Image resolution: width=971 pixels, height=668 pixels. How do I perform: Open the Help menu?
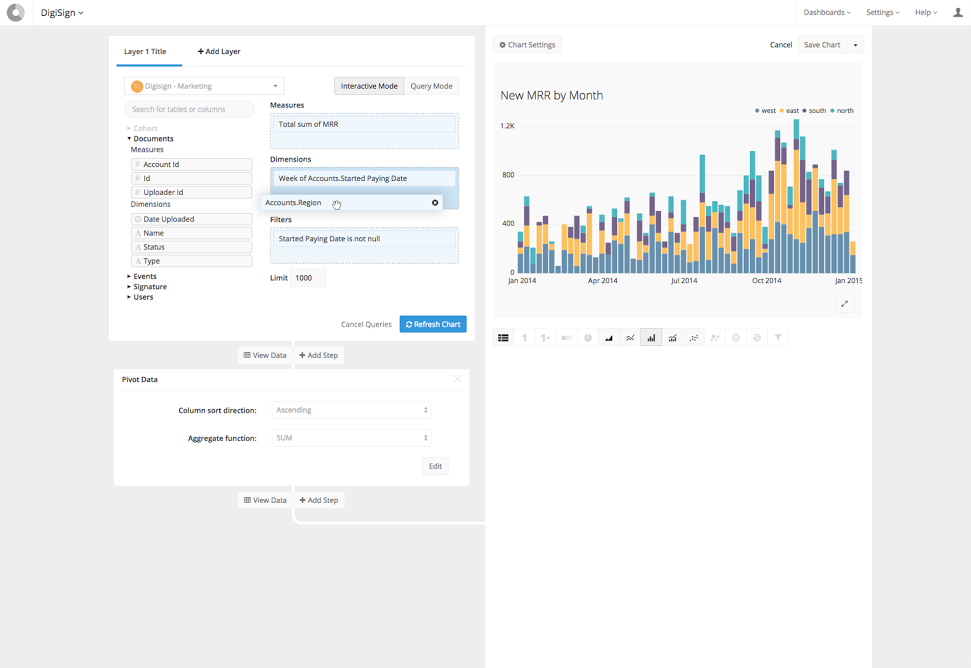tap(926, 12)
